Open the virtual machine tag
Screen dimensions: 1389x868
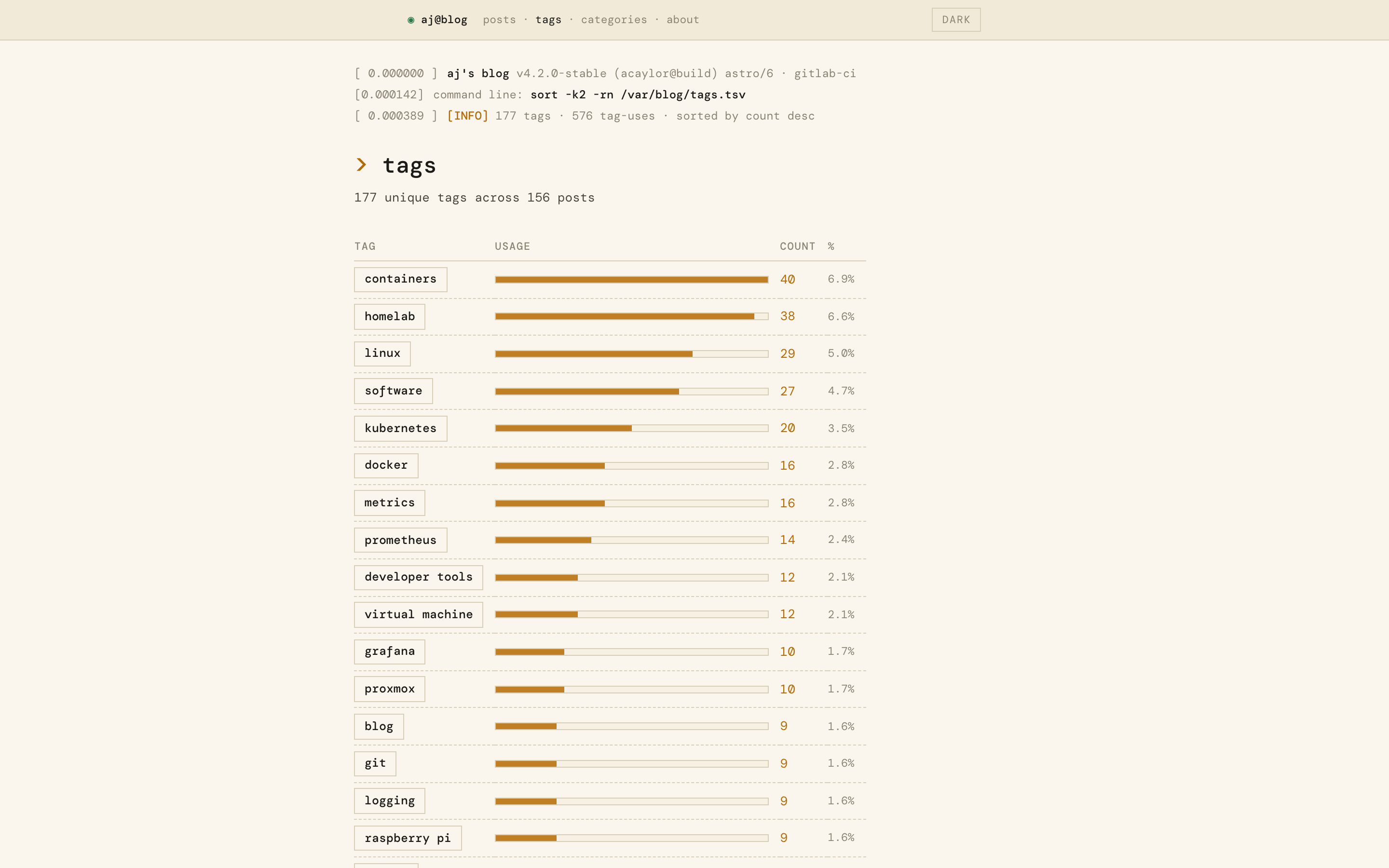(418, 614)
